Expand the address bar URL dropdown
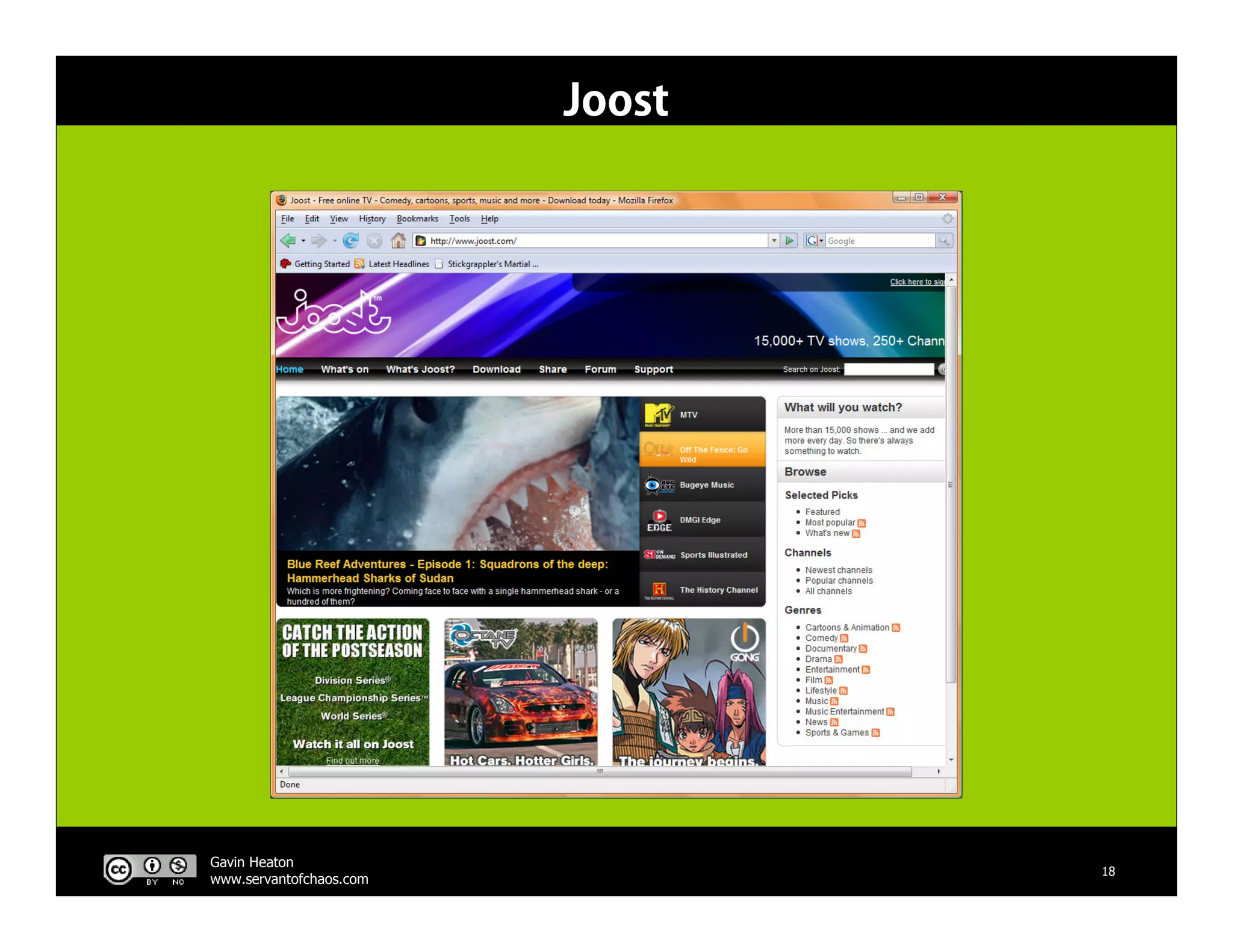This screenshot has width=1233, height=952. pos(774,241)
